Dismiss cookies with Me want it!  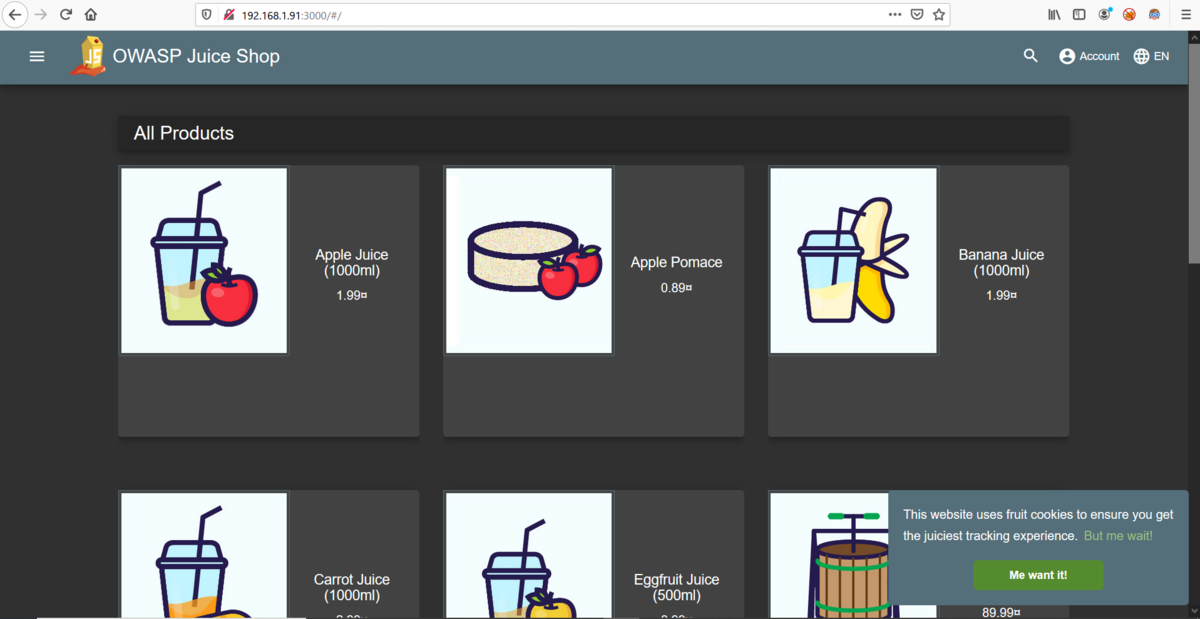1038,575
